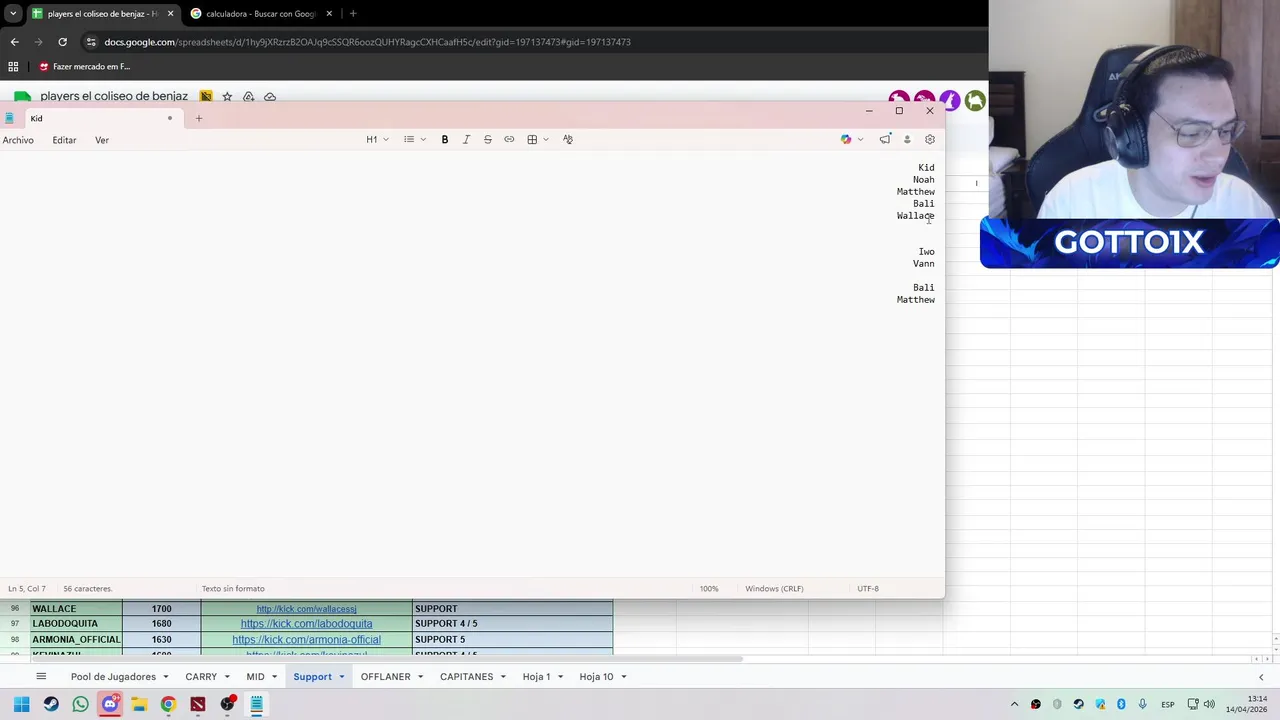Image resolution: width=1280 pixels, height=720 pixels.
Task: Click the 100% zoom status in Notepad
Action: tap(709, 589)
